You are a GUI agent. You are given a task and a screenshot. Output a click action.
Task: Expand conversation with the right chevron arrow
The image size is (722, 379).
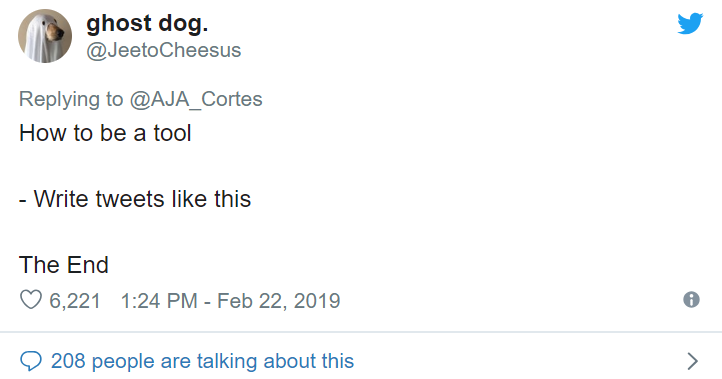[x=693, y=361]
